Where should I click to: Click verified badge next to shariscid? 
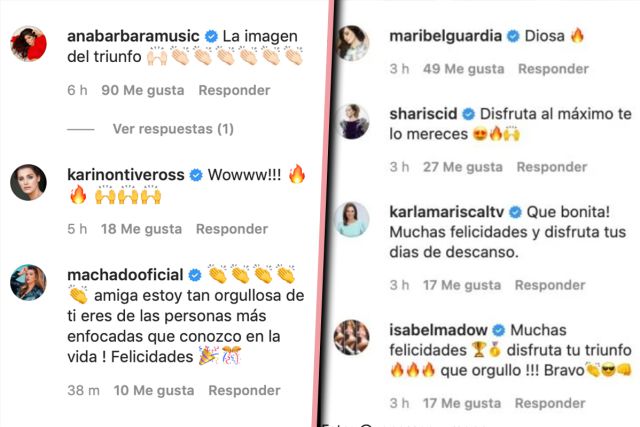468,114
